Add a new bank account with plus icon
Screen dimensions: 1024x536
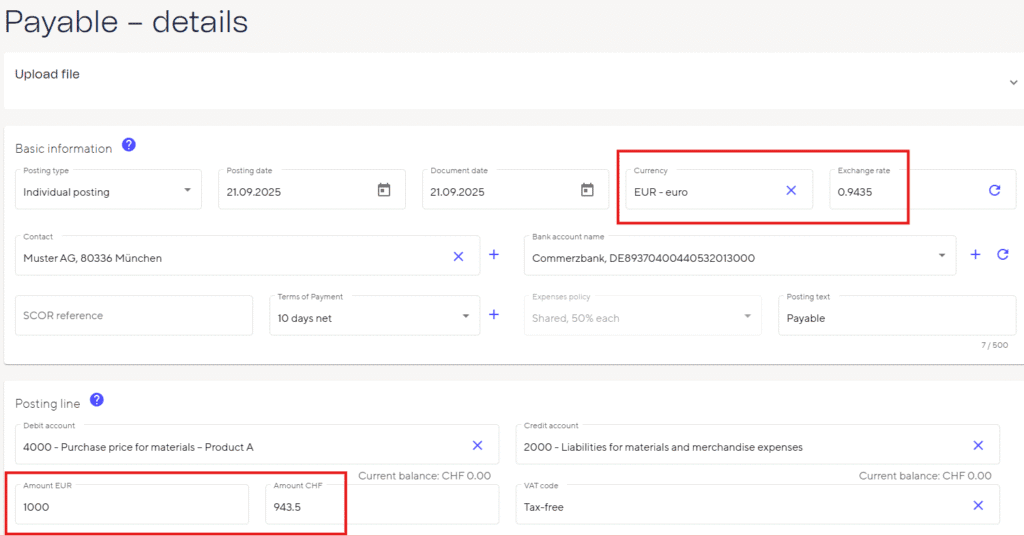click(x=976, y=256)
